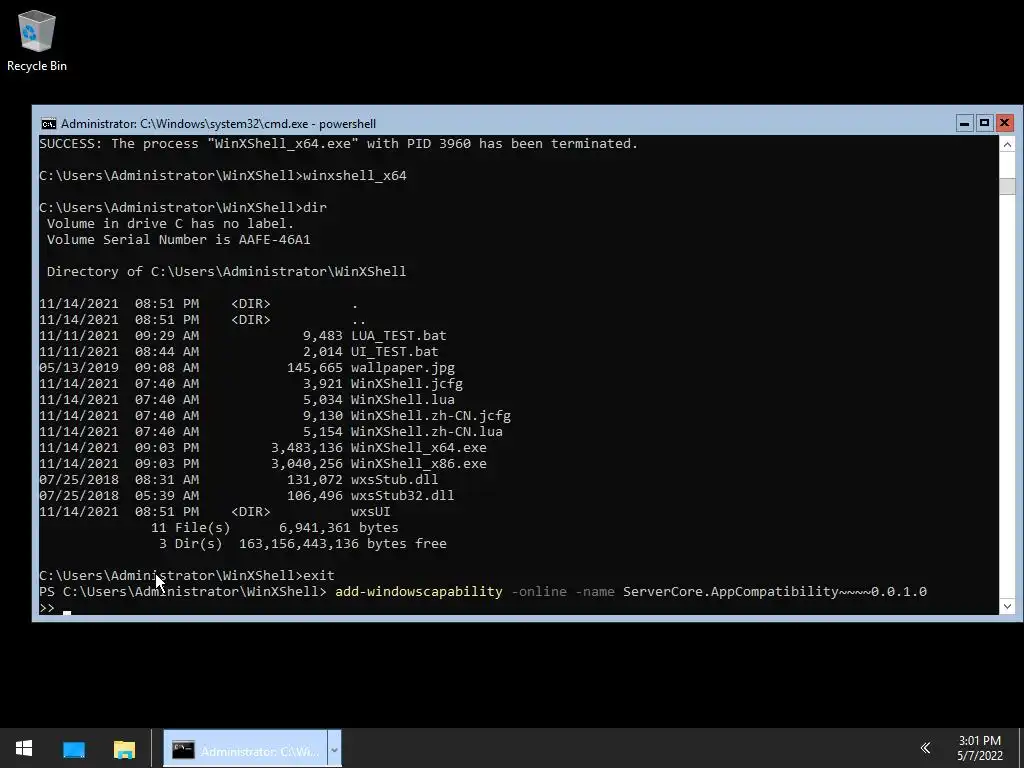Click the wxsUI directory entry
Screen dimensions: 1024x768
(x=370, y=511)
